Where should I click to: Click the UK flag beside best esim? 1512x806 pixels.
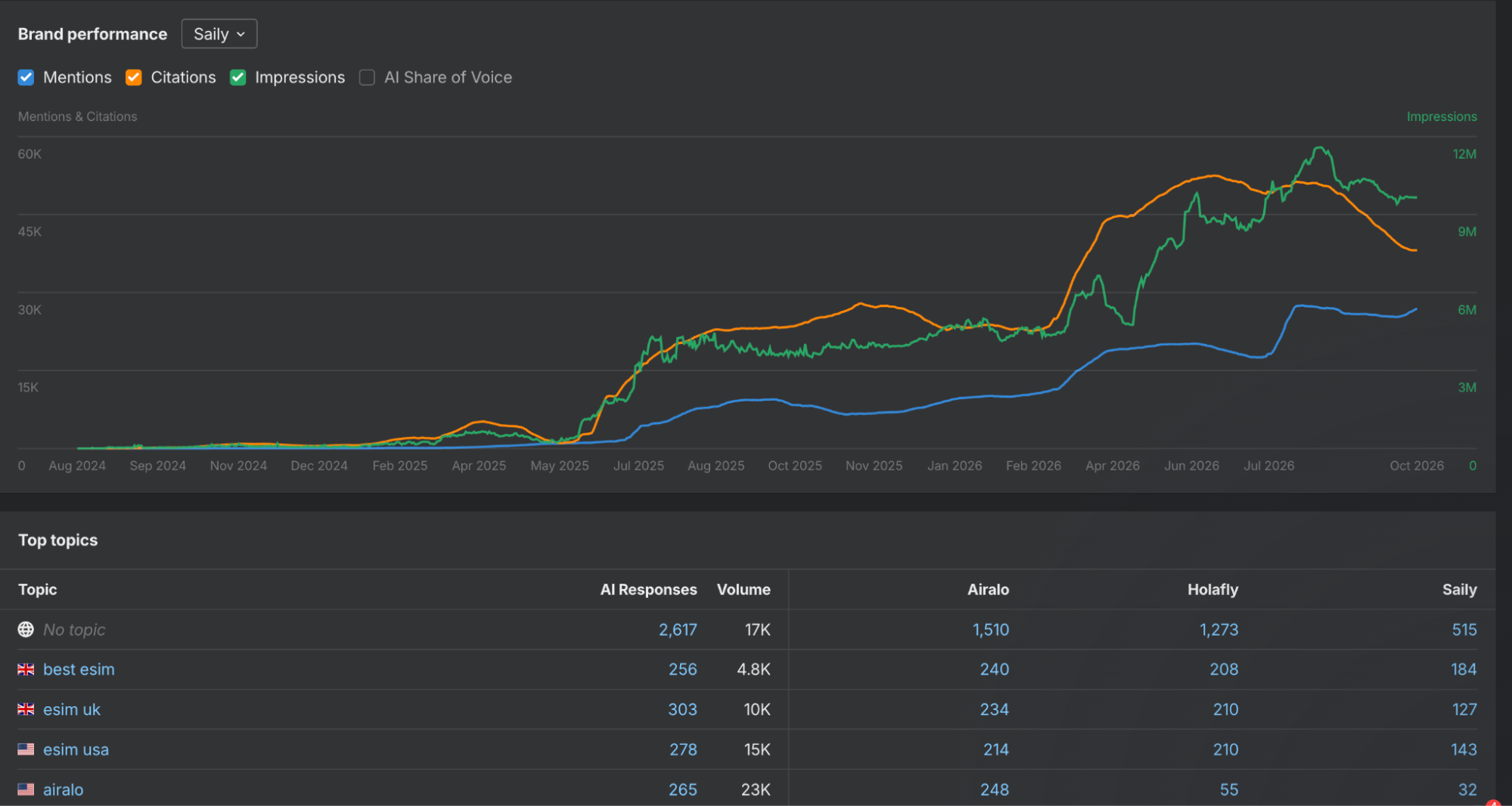click(26, 669)
